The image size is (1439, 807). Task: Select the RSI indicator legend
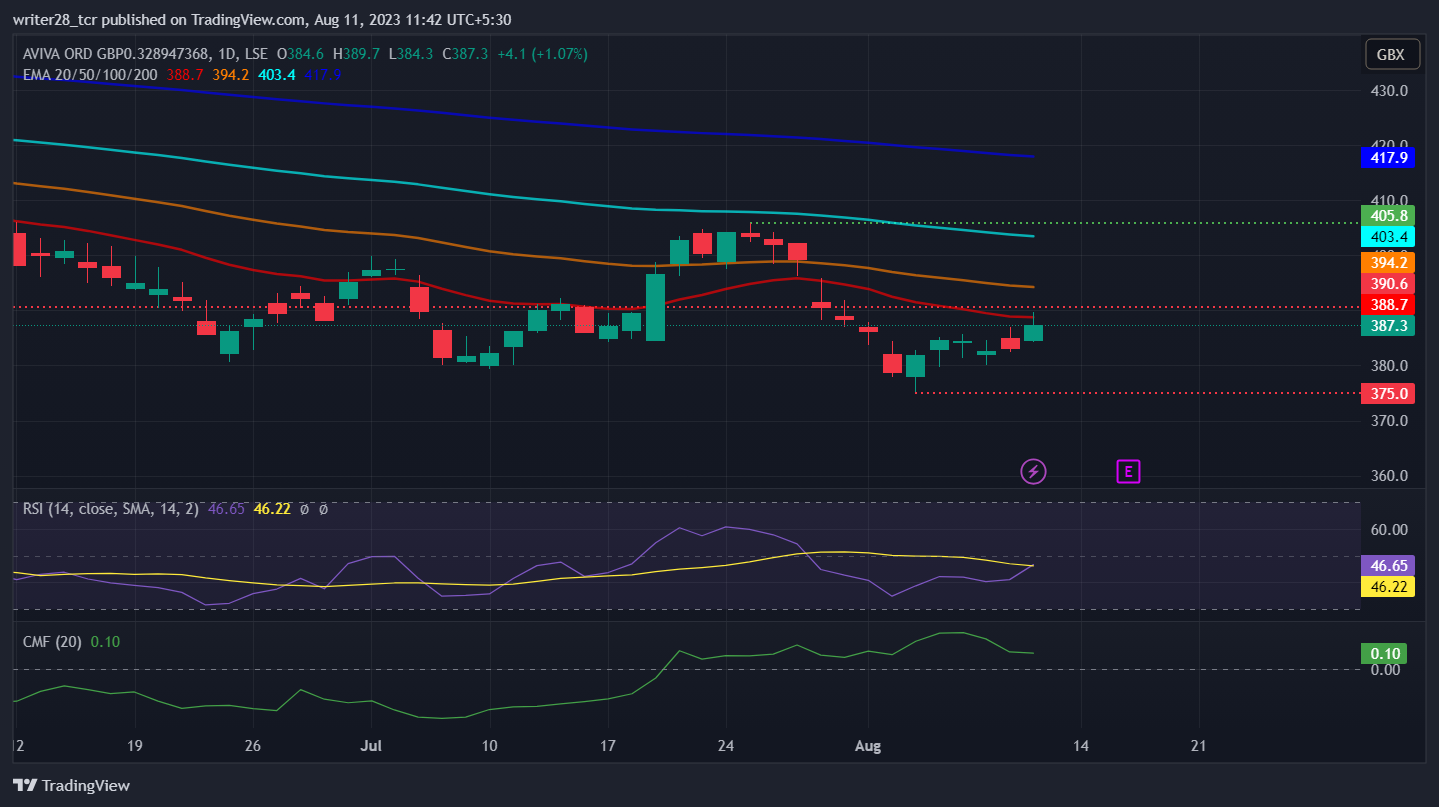[111, 509]
